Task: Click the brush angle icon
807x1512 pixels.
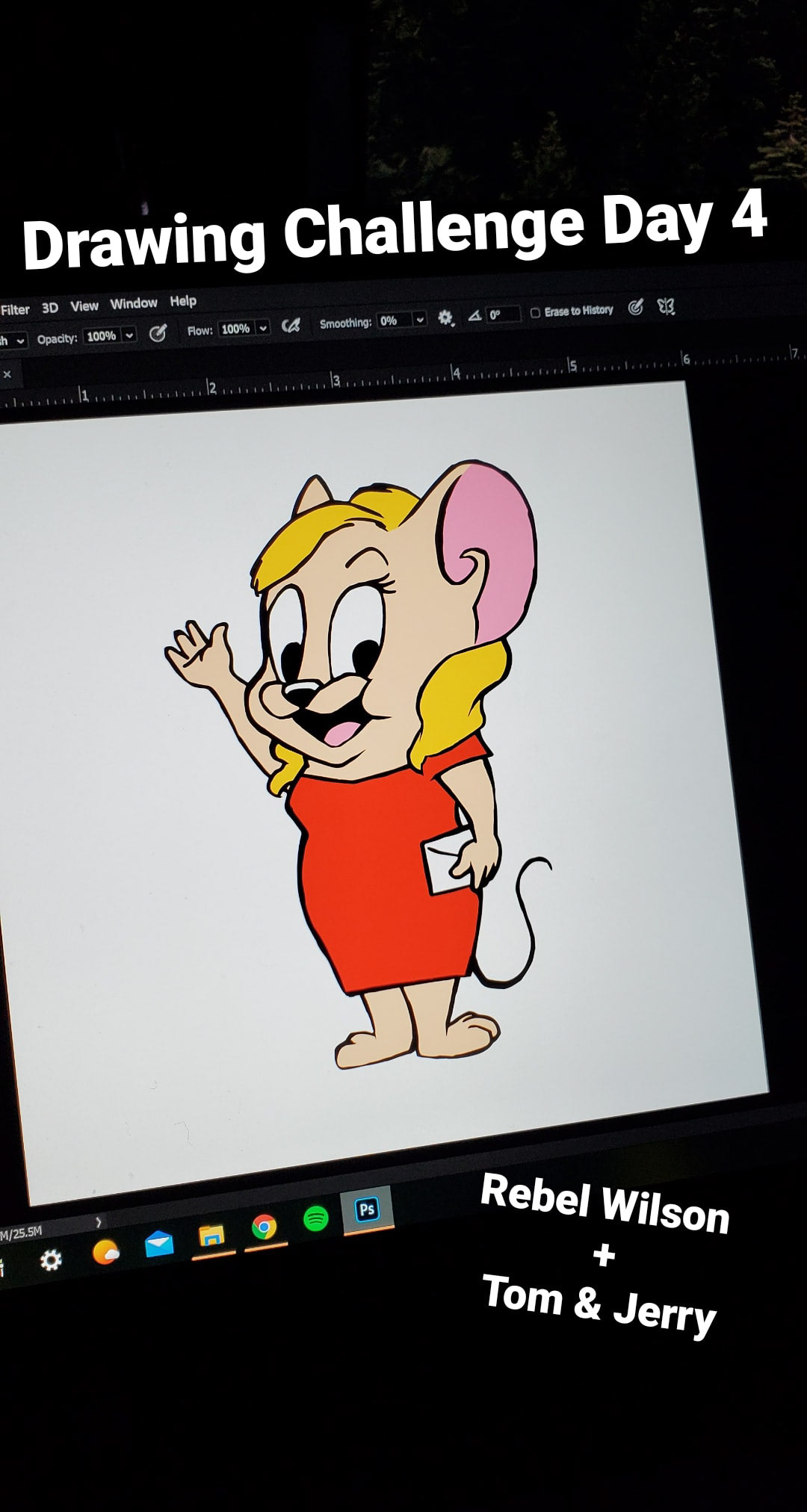Action: pos(474,317)
